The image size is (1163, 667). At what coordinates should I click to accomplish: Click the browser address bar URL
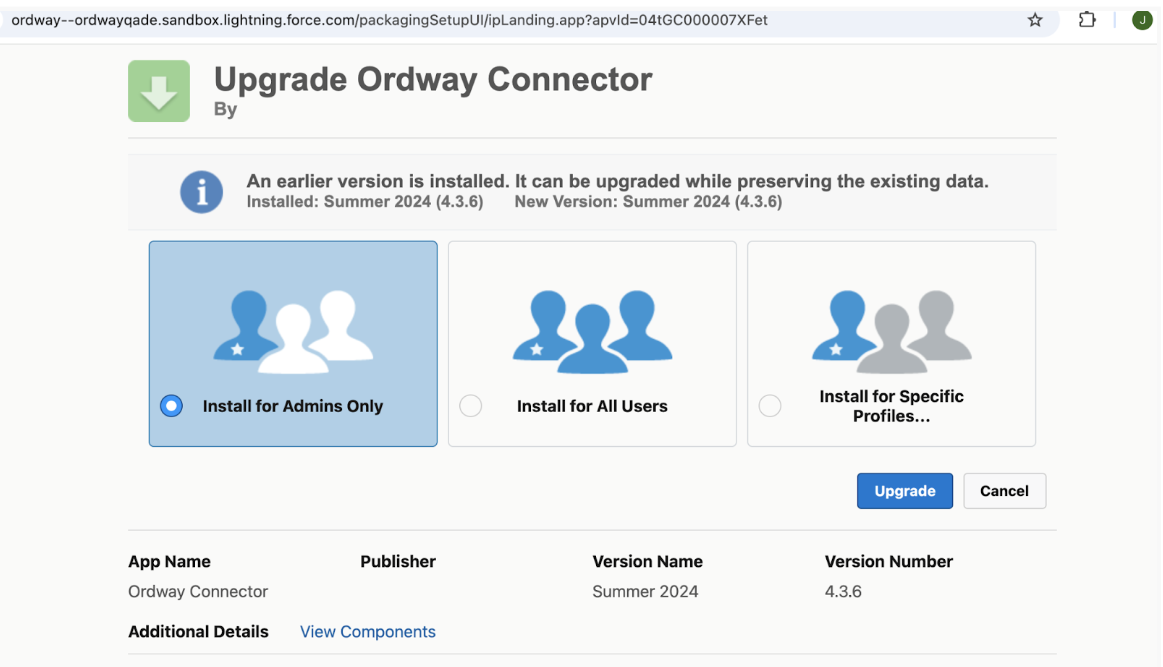[x=389, y=20]
